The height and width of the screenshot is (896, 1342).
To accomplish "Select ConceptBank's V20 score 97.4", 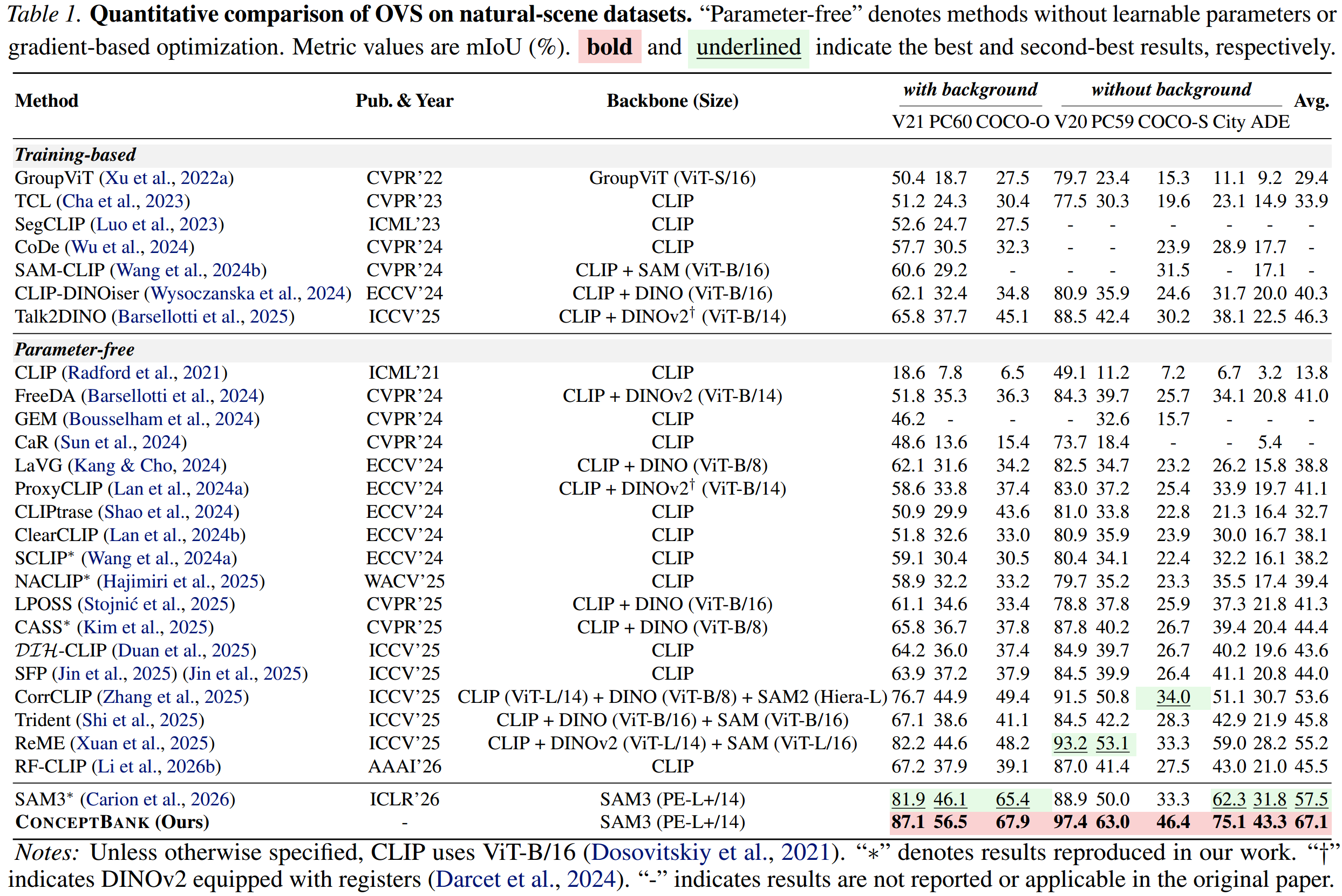I will click(x=1071, y=822).
